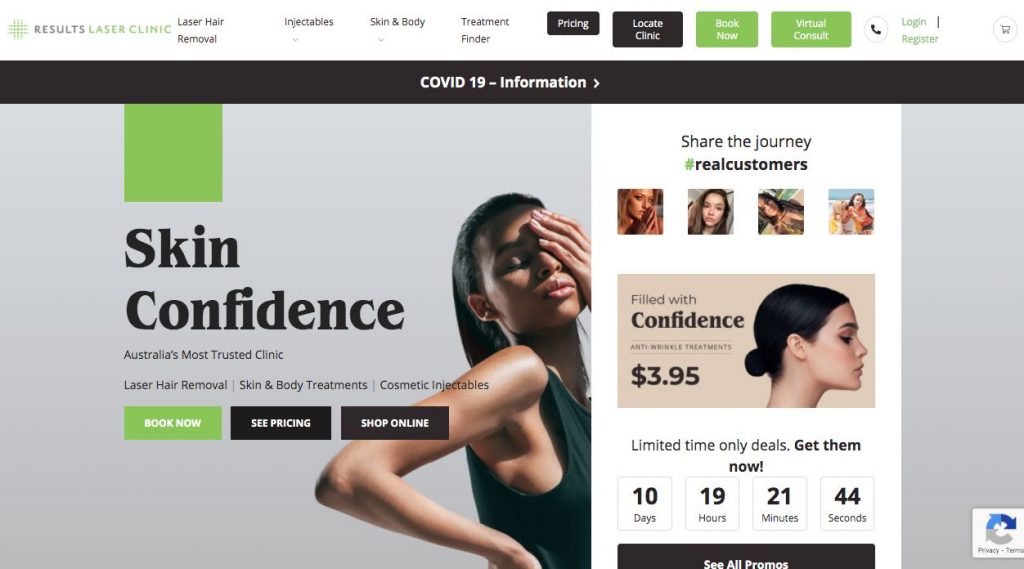Viewport: 1024px width, 569px height.
Task: Click the Filled with Confidence promo banner
Action: [x=746, y=340]
